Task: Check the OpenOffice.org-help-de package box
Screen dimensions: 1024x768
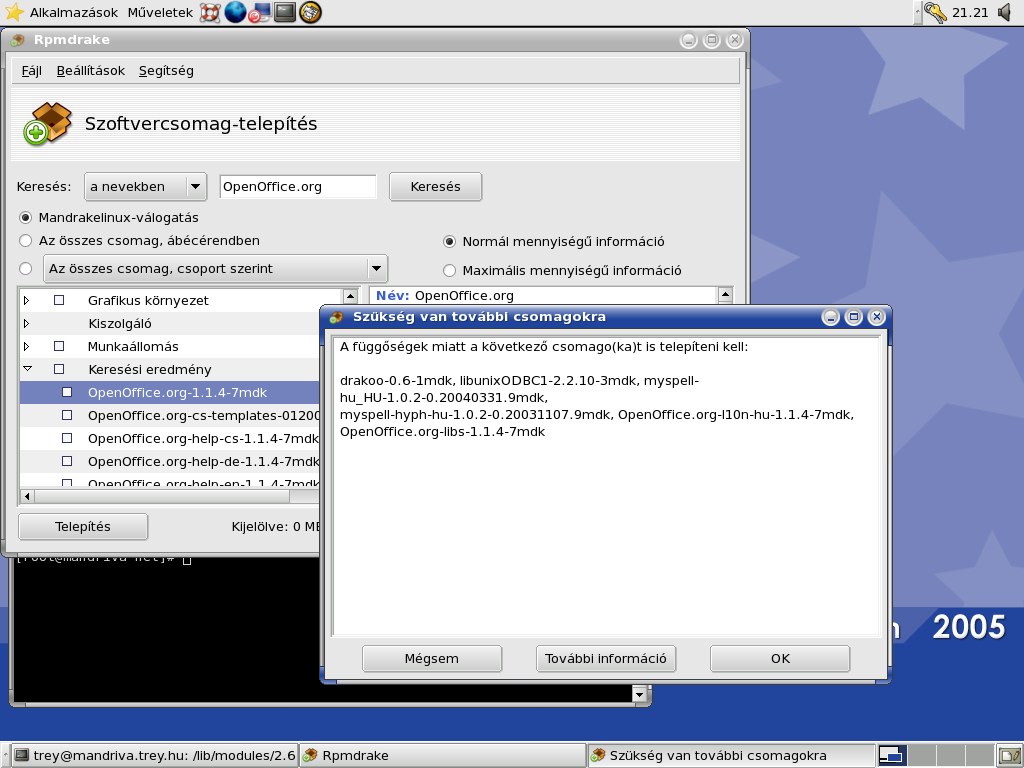Action: coord(67,461)
